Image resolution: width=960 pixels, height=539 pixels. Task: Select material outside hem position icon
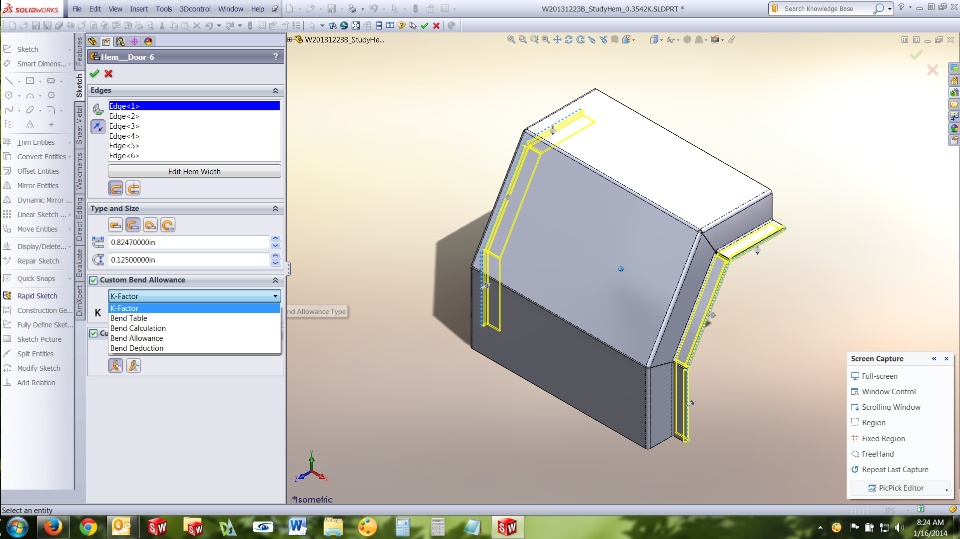point(133,188)
